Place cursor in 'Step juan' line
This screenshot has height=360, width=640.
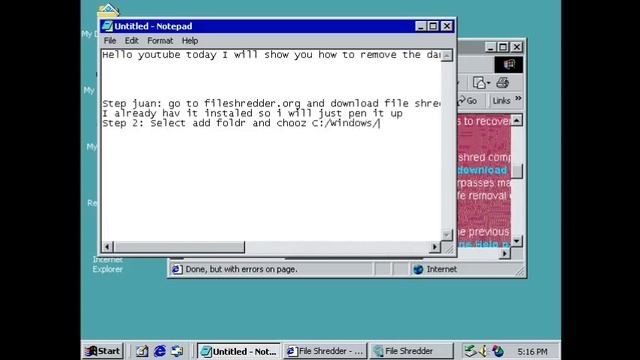[x=271, y=103]
